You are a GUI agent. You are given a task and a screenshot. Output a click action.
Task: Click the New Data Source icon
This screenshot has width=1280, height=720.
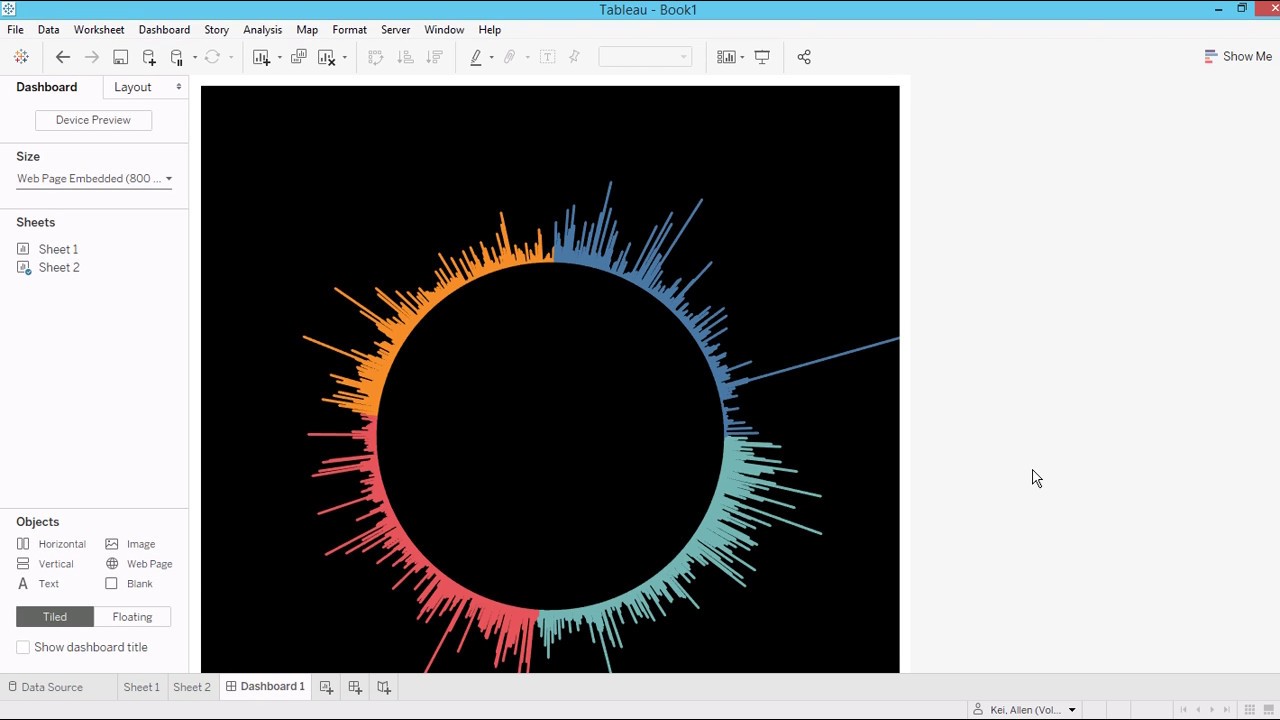pyautogui.click(x=149, y=57)
